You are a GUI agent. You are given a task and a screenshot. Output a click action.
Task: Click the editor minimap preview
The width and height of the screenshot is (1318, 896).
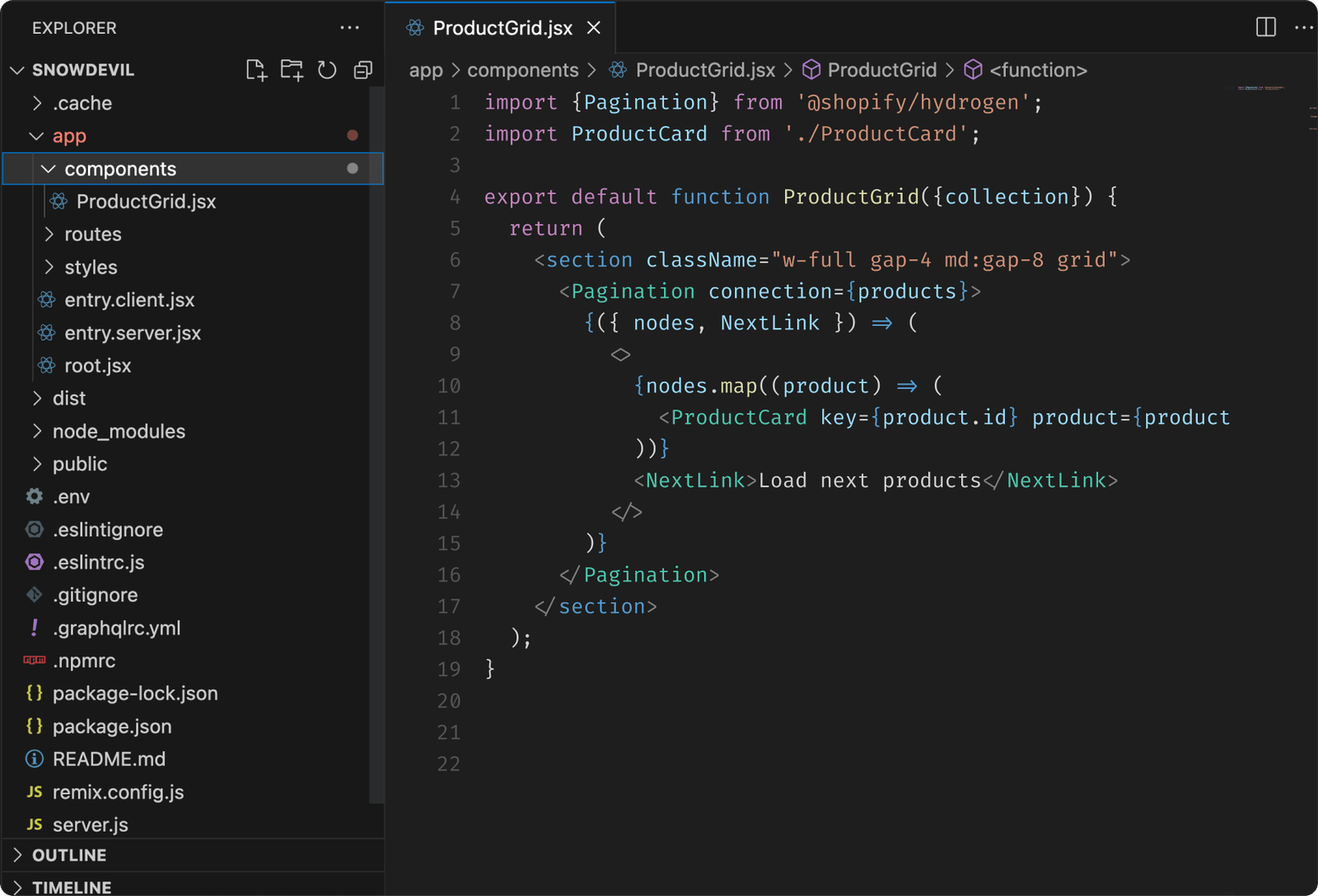coord(1260,88)
